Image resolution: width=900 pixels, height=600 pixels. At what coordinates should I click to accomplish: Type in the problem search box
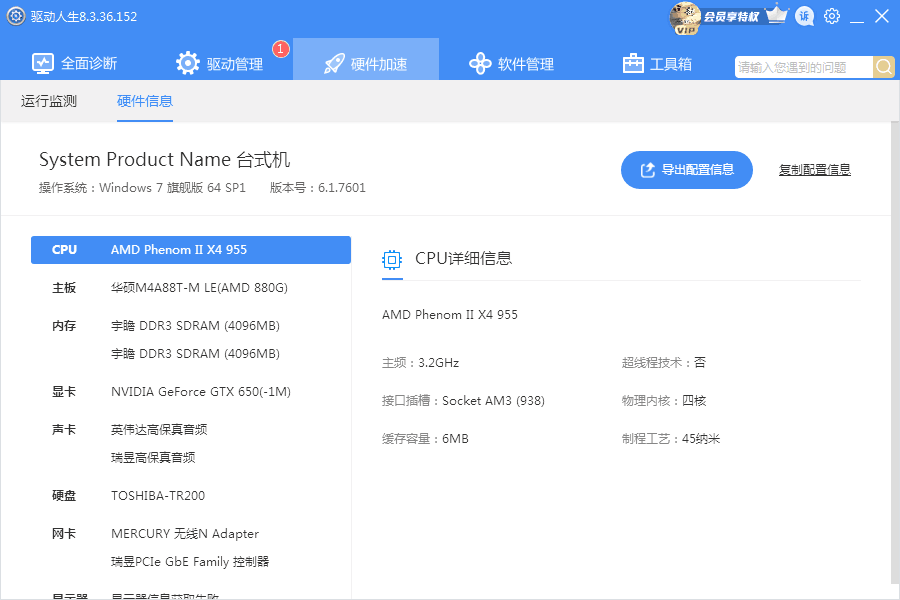pos(804,67)
